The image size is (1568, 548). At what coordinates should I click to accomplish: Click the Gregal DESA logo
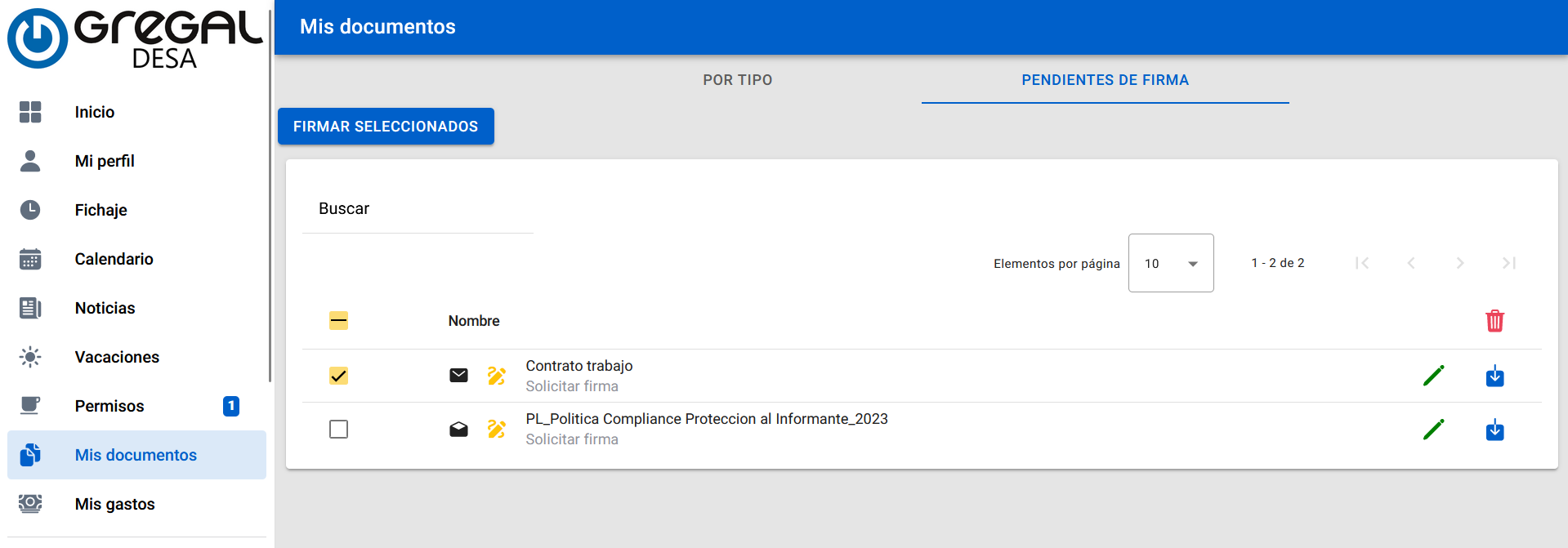(135, 38)
